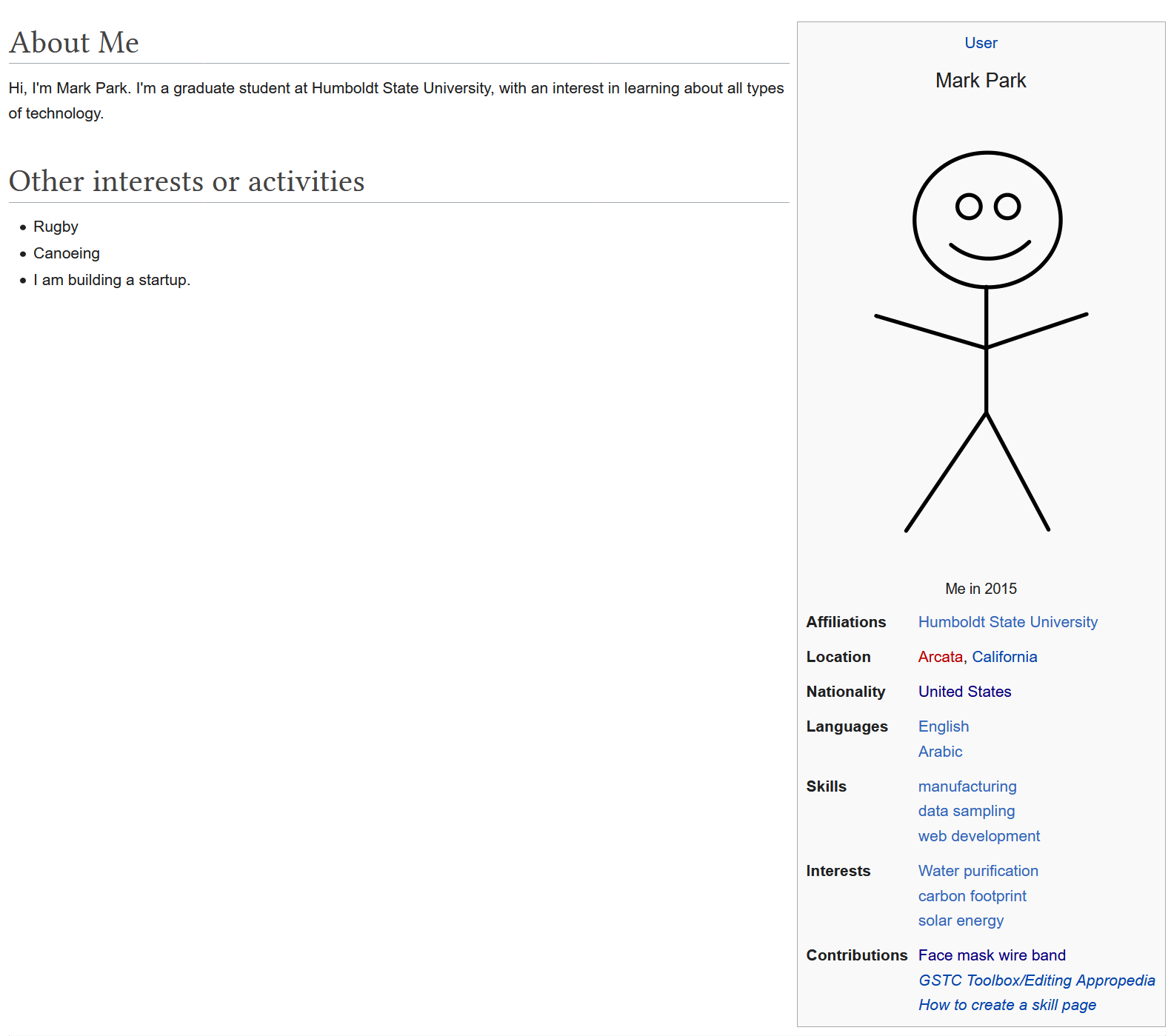Visit the Water purification interest link
1171x1036 pixels.
[x=978, y=871]
